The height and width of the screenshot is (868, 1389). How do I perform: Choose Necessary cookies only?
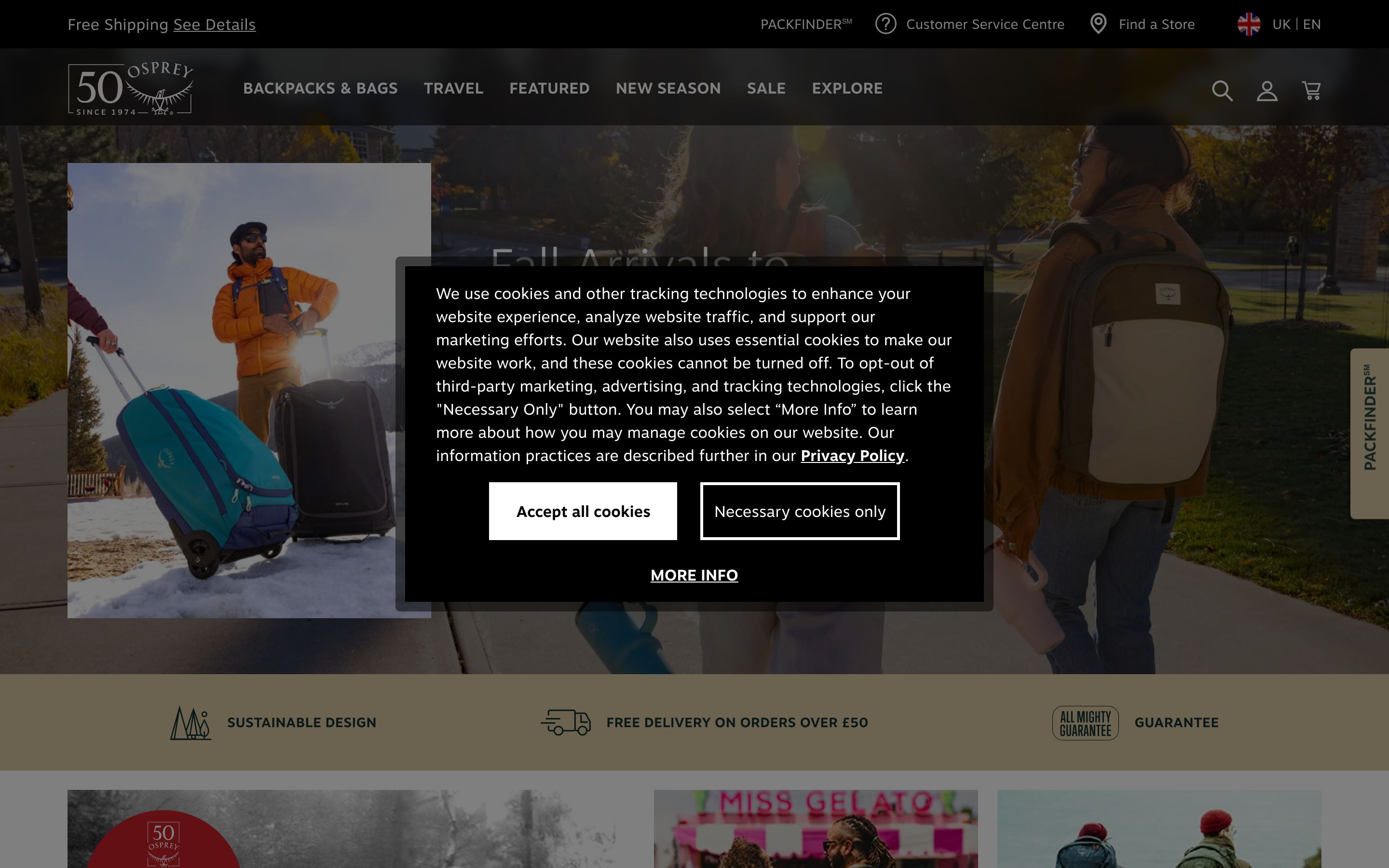pos(800,511)
